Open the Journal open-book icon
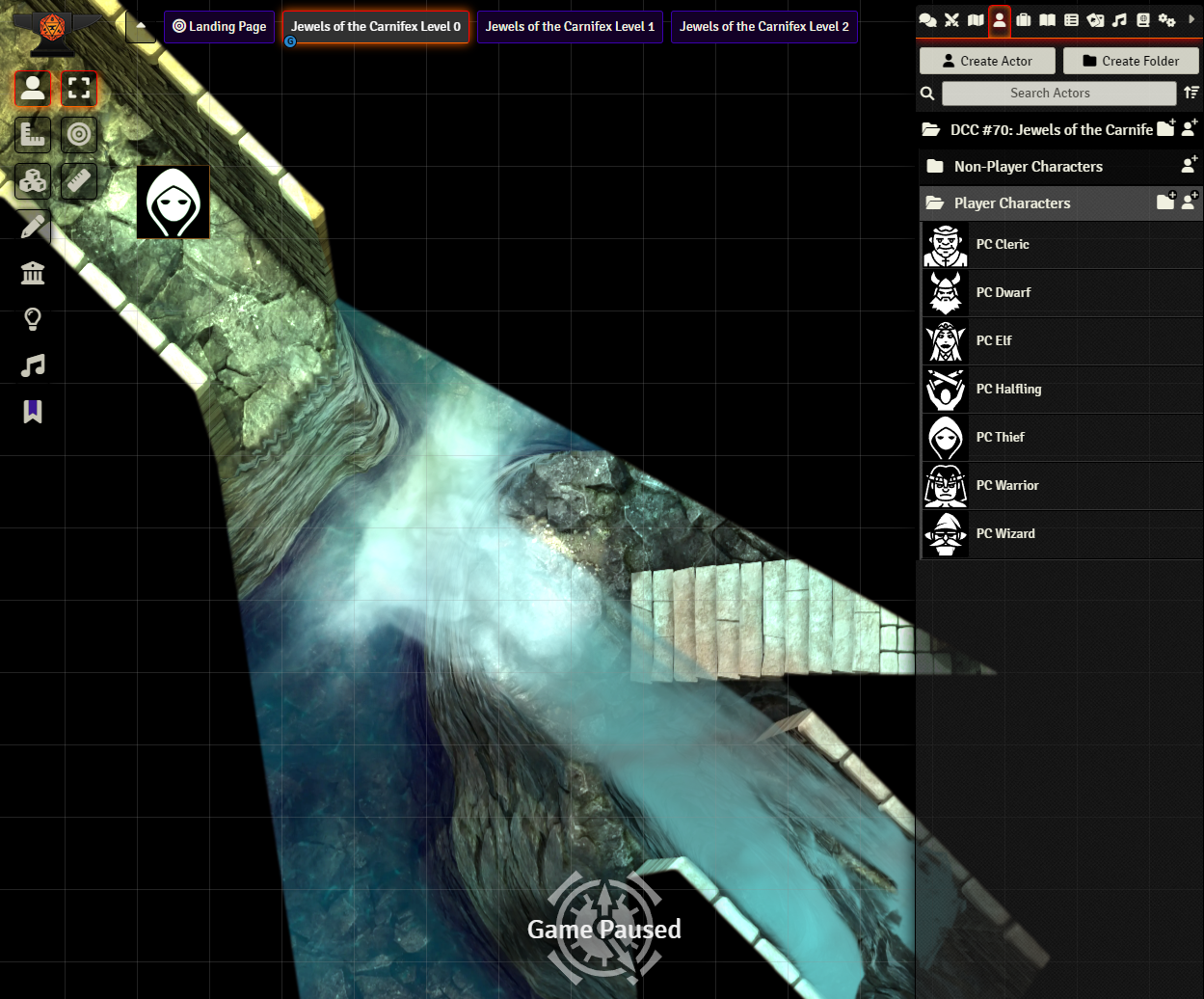Image resolution: width=1204 pixels, height=999 pixels. click(x=1047, y=19)
